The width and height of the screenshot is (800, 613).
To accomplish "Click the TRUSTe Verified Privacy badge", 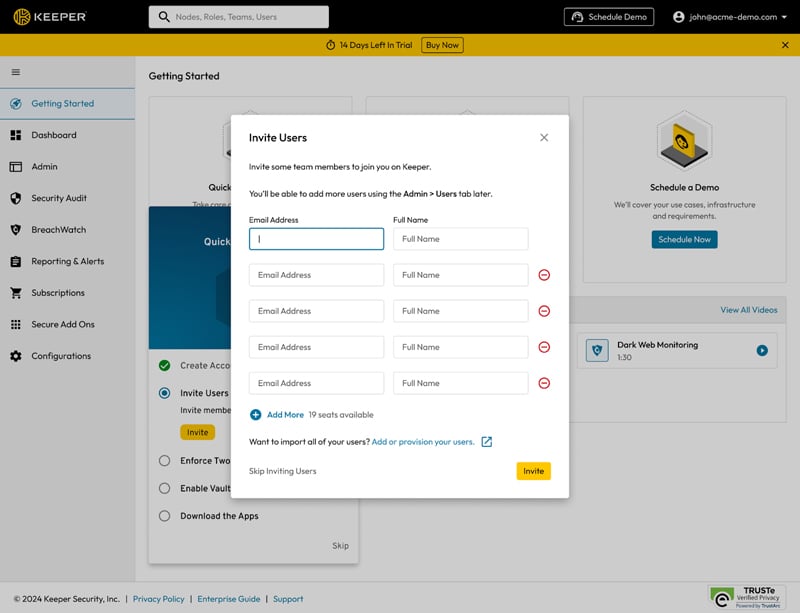I will pos(746,597).
